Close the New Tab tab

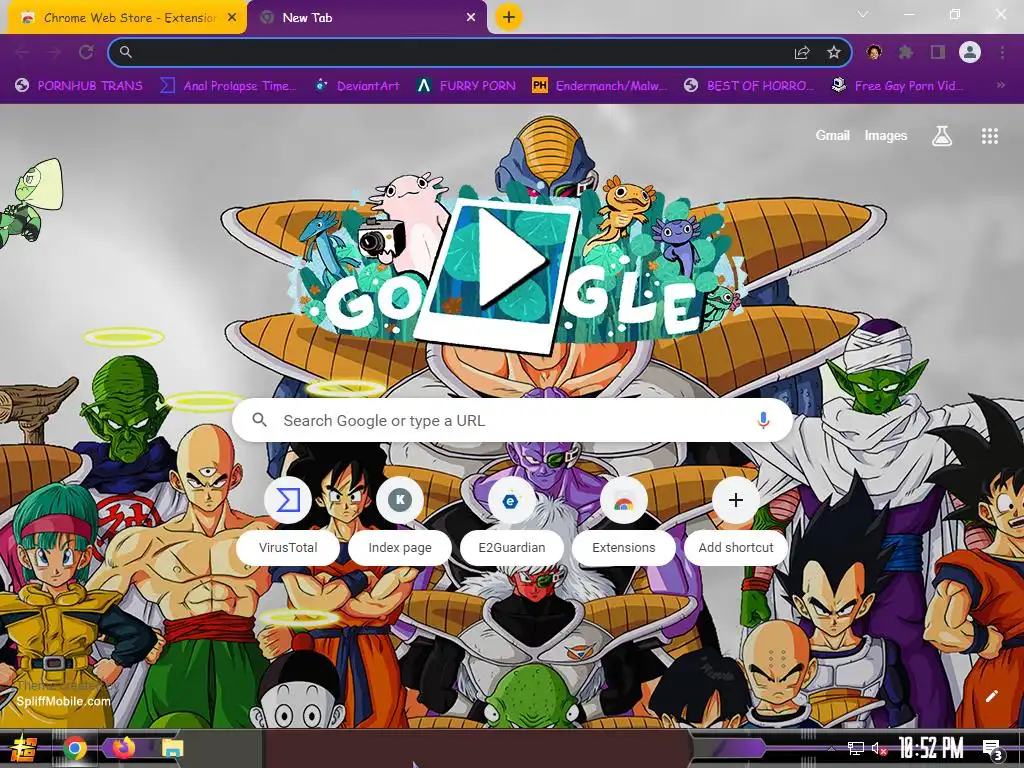(471, 18)
